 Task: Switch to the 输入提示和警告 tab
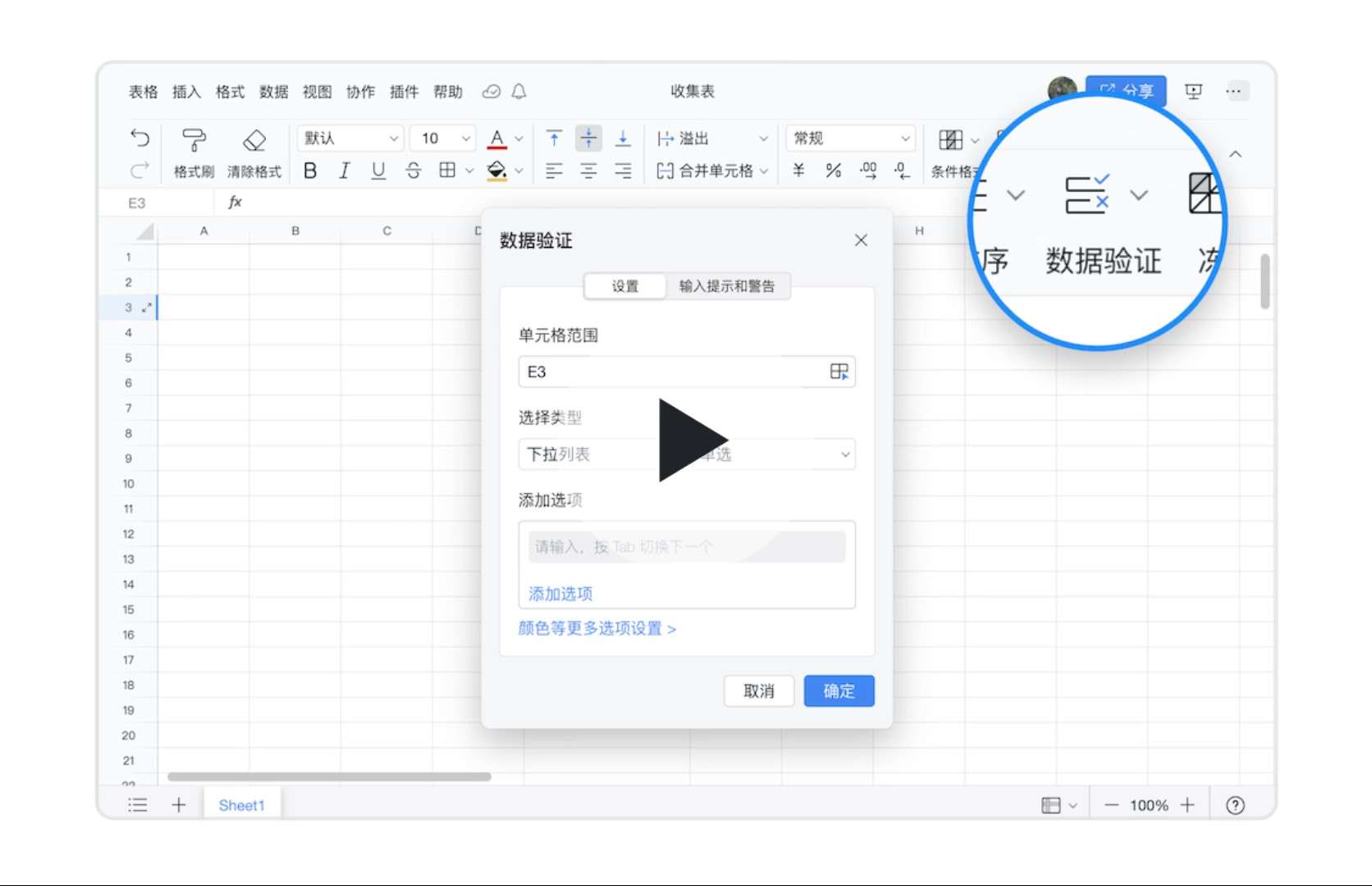click(x=727, y=286)
